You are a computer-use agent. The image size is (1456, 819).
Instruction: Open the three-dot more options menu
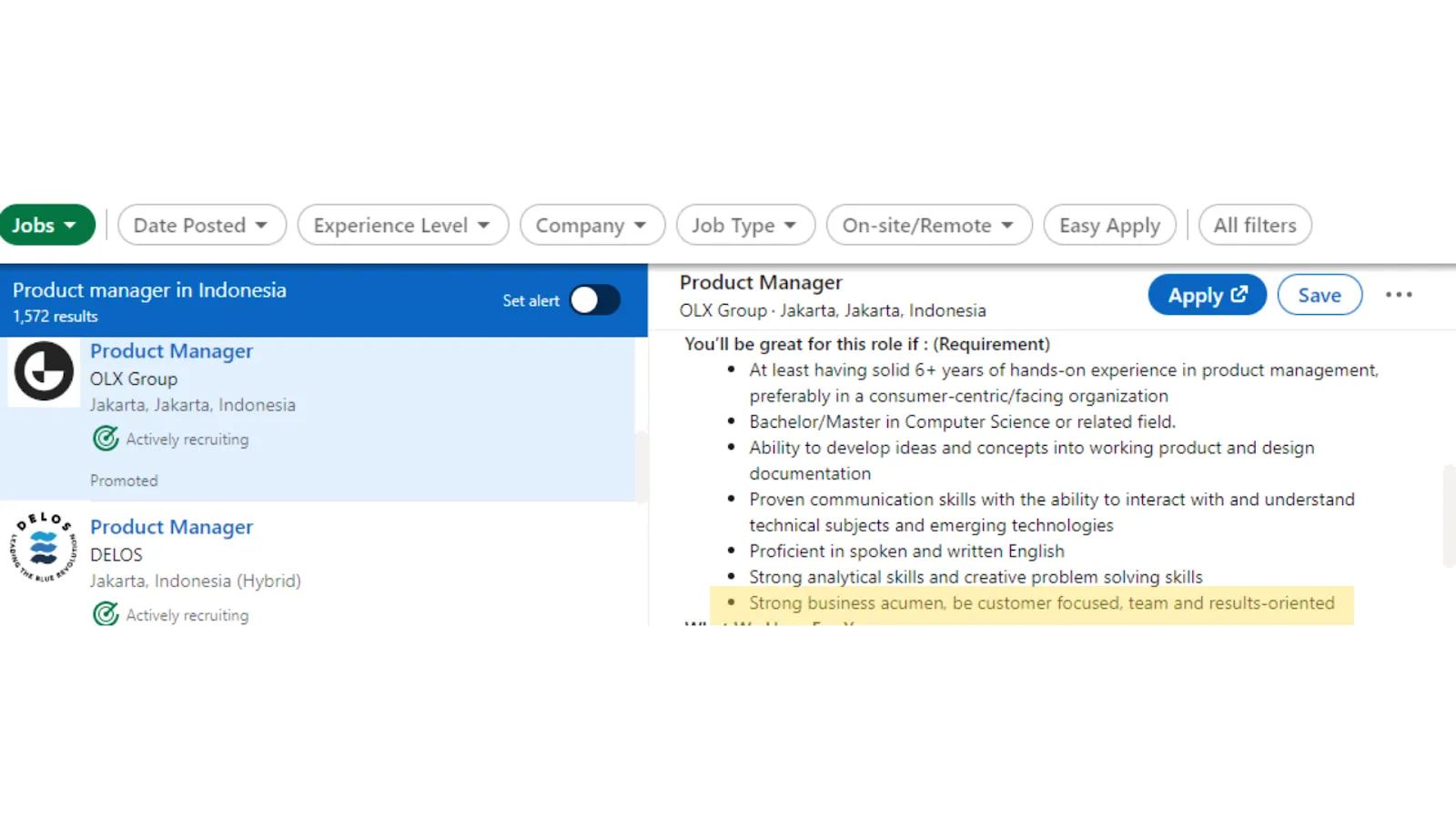1398,295
